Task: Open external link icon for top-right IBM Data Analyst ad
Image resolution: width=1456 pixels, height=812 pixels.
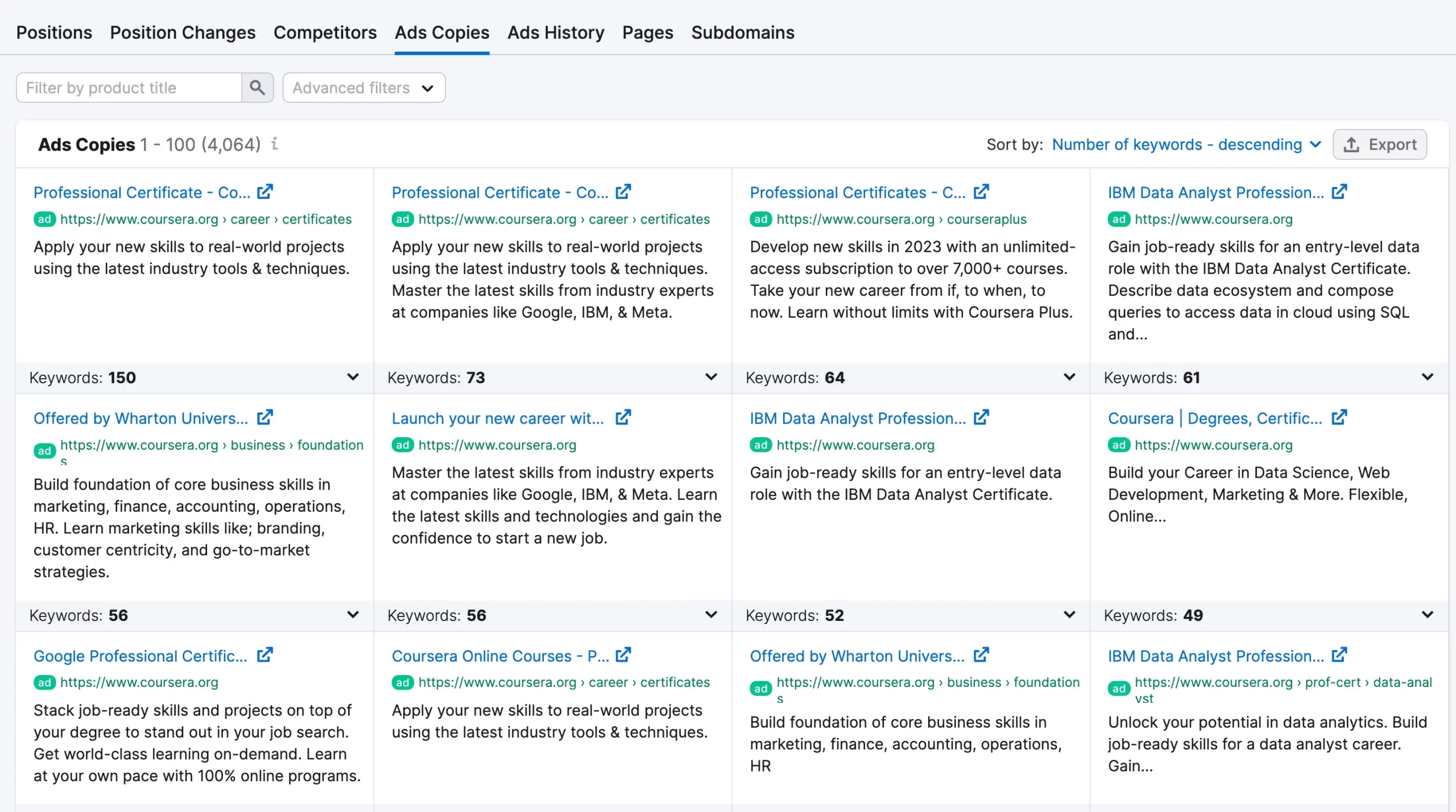Action: click(1339, 192)
